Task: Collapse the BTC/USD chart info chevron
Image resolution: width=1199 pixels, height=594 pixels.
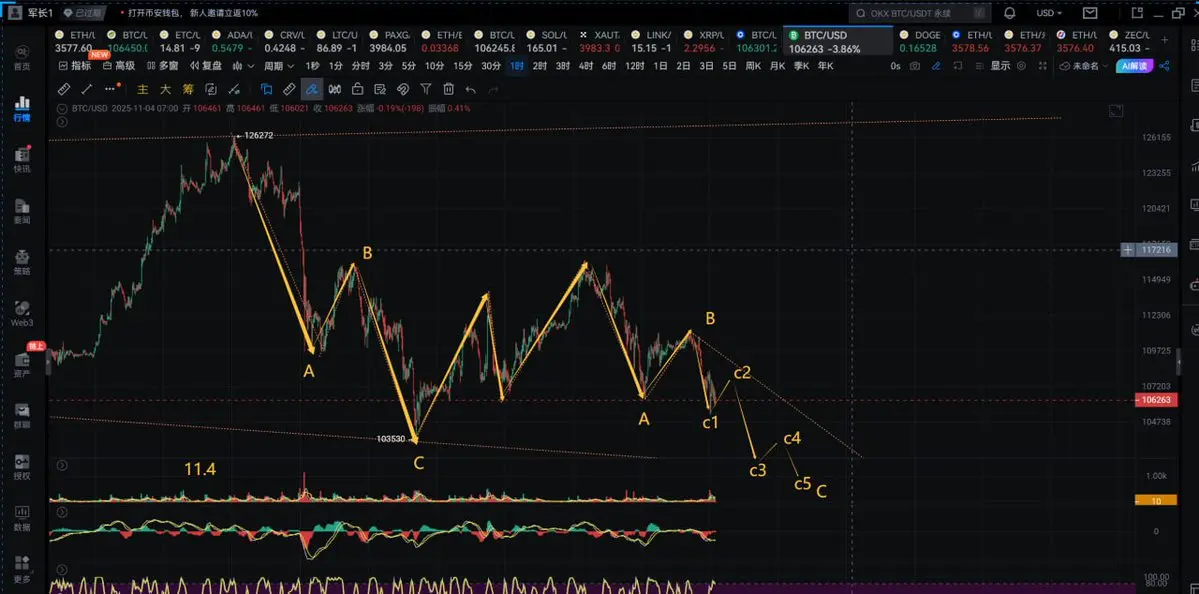Action: tap(62, 108)
